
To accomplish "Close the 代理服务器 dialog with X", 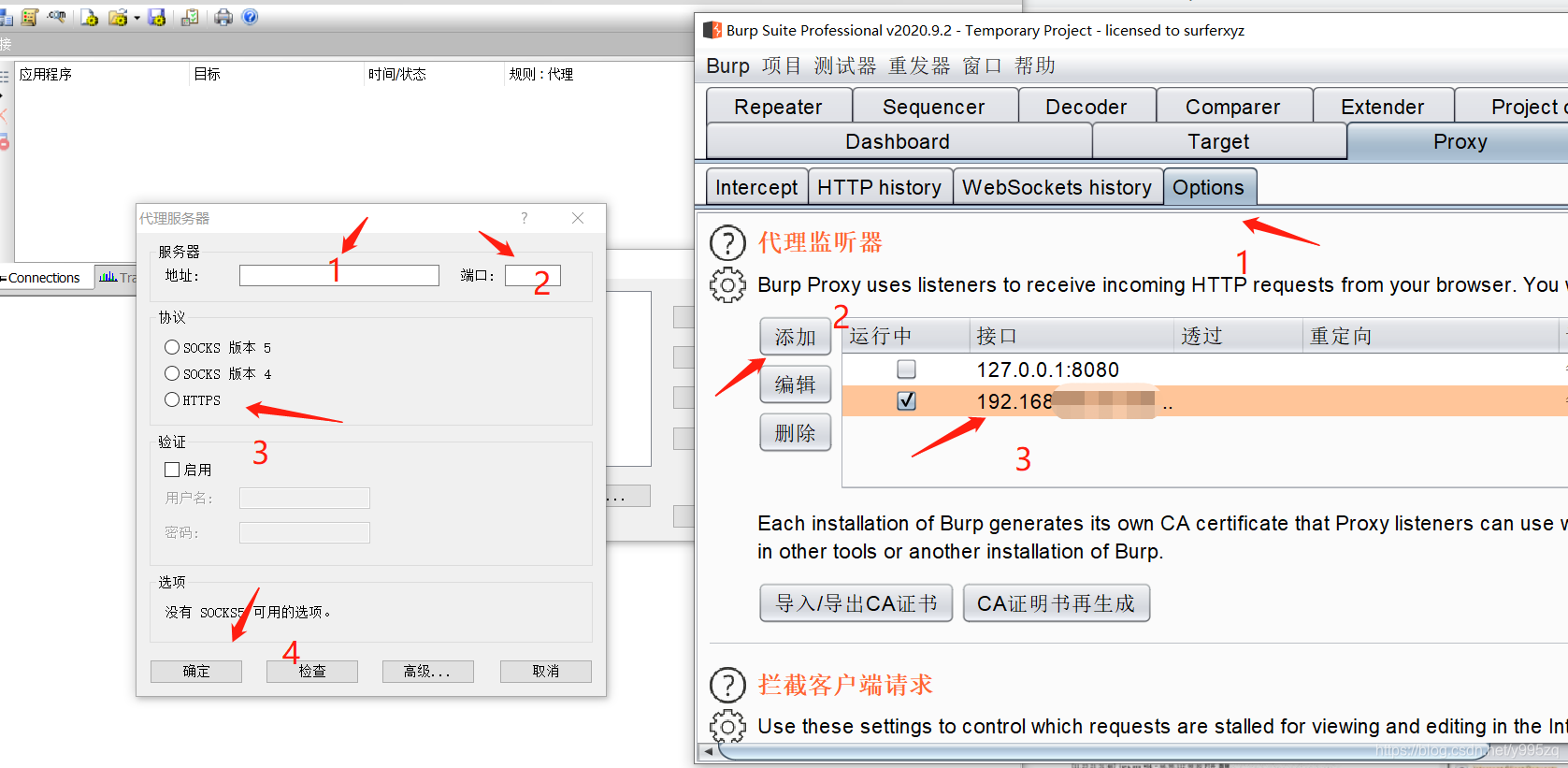I will 578,218.
